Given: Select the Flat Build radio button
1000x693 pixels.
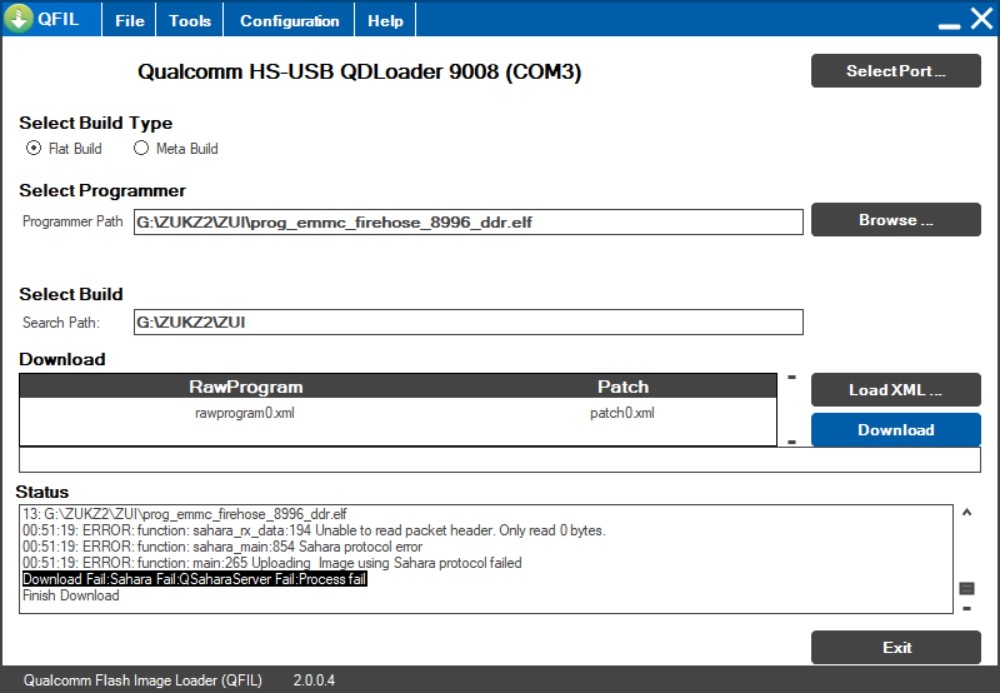Looking at the screenshot, I should coord(33,148).
